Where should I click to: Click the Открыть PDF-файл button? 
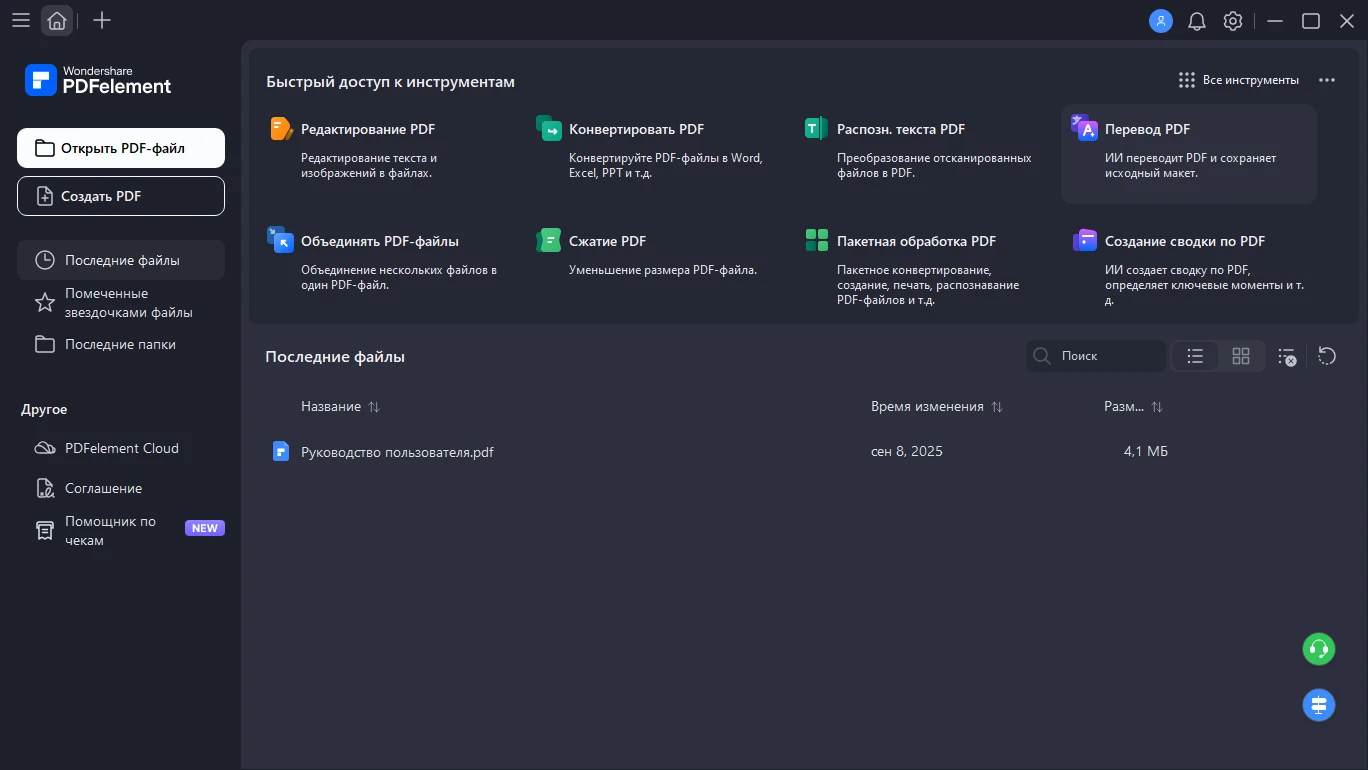[121, 148]
